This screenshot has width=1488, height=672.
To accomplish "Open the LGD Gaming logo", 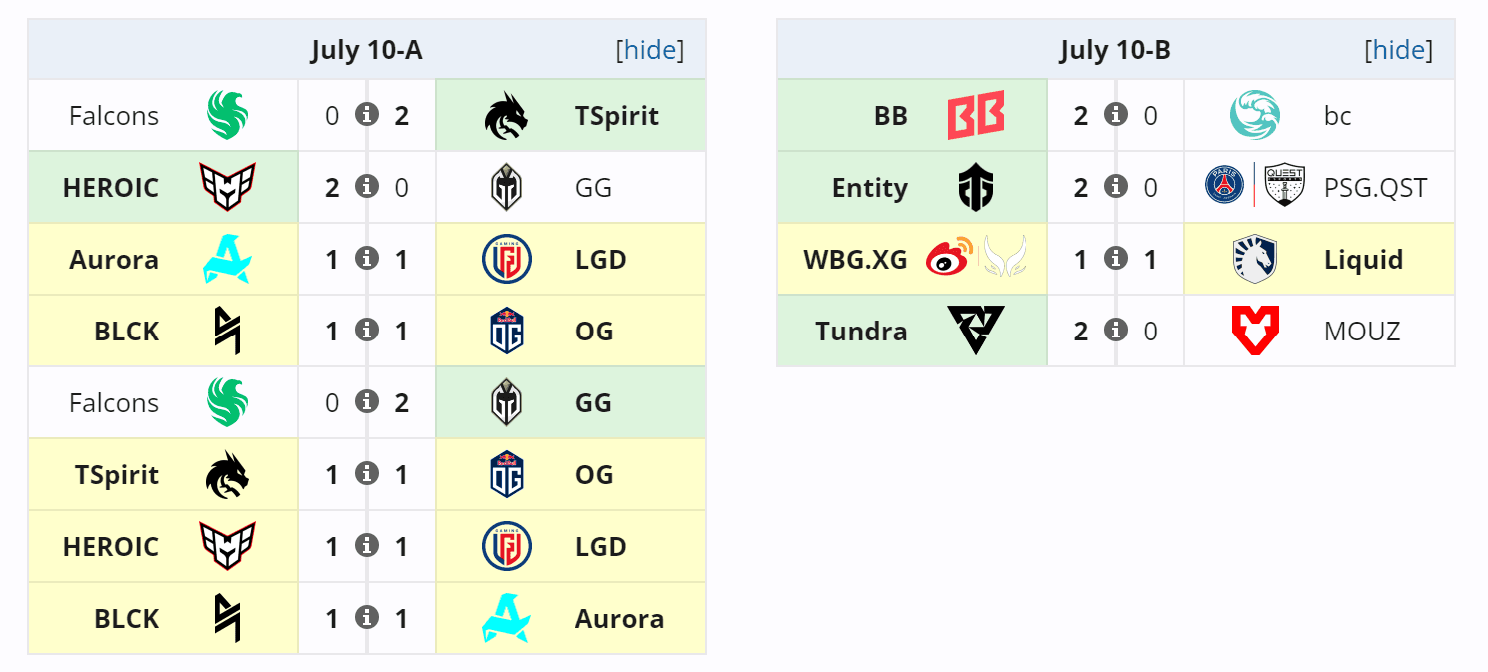I will click(506, 258).
